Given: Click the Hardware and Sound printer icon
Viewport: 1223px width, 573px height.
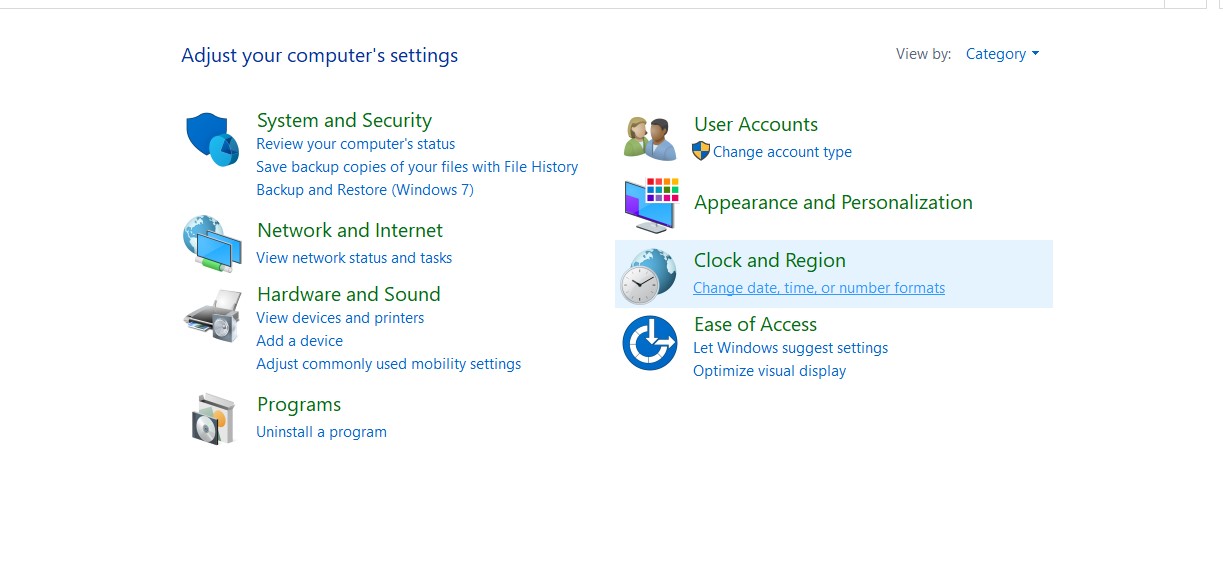Looking at the screenshot, I should pos(212,316).
